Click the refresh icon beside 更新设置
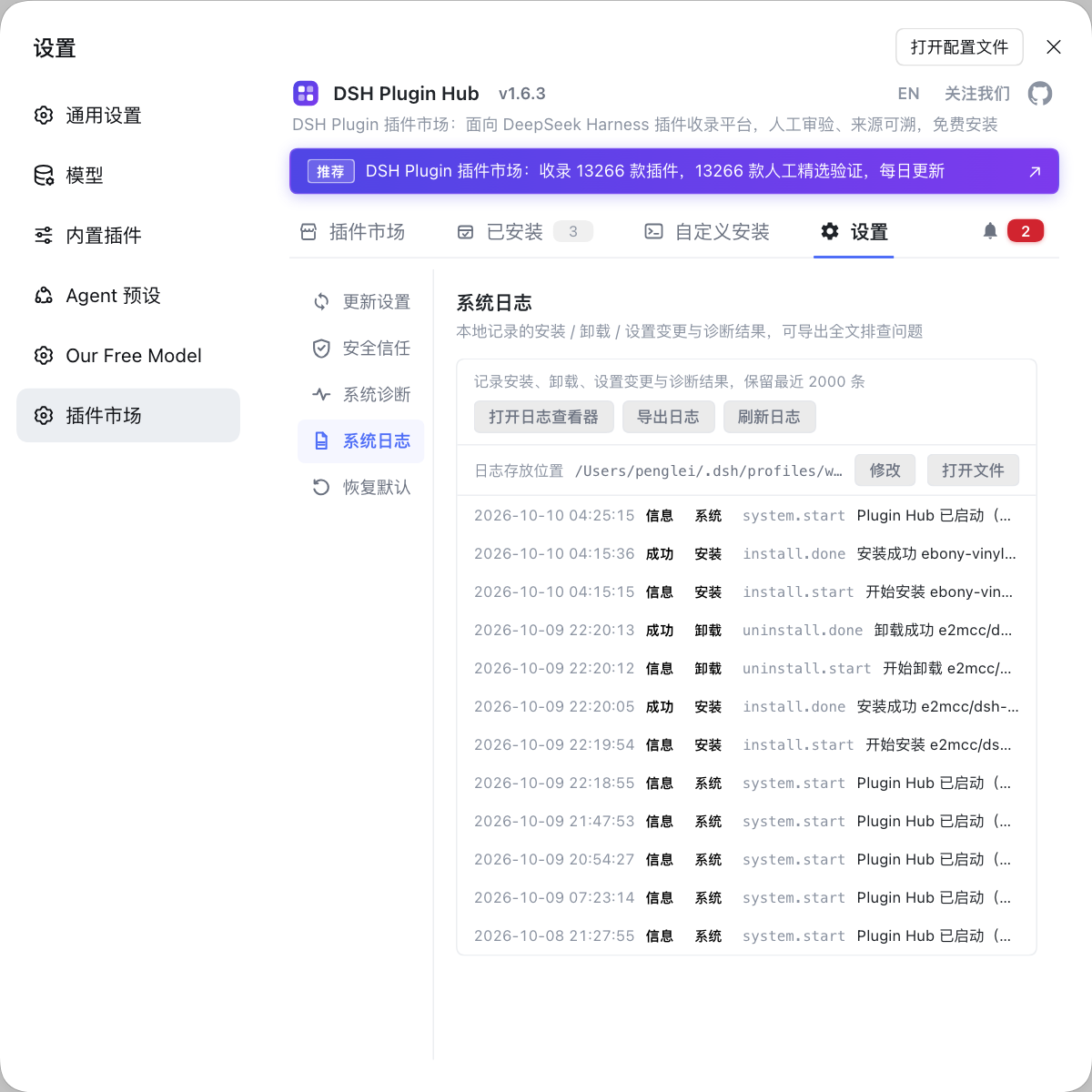1092x1092 pixels. tap(321, 301)
